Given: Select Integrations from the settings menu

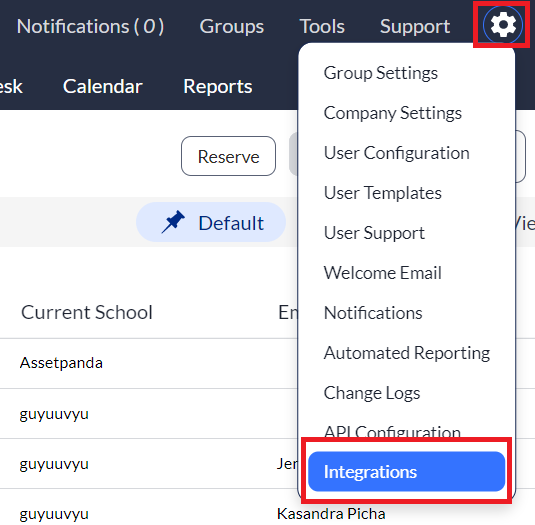Looking at the screenshot, I should click(406, 471).
